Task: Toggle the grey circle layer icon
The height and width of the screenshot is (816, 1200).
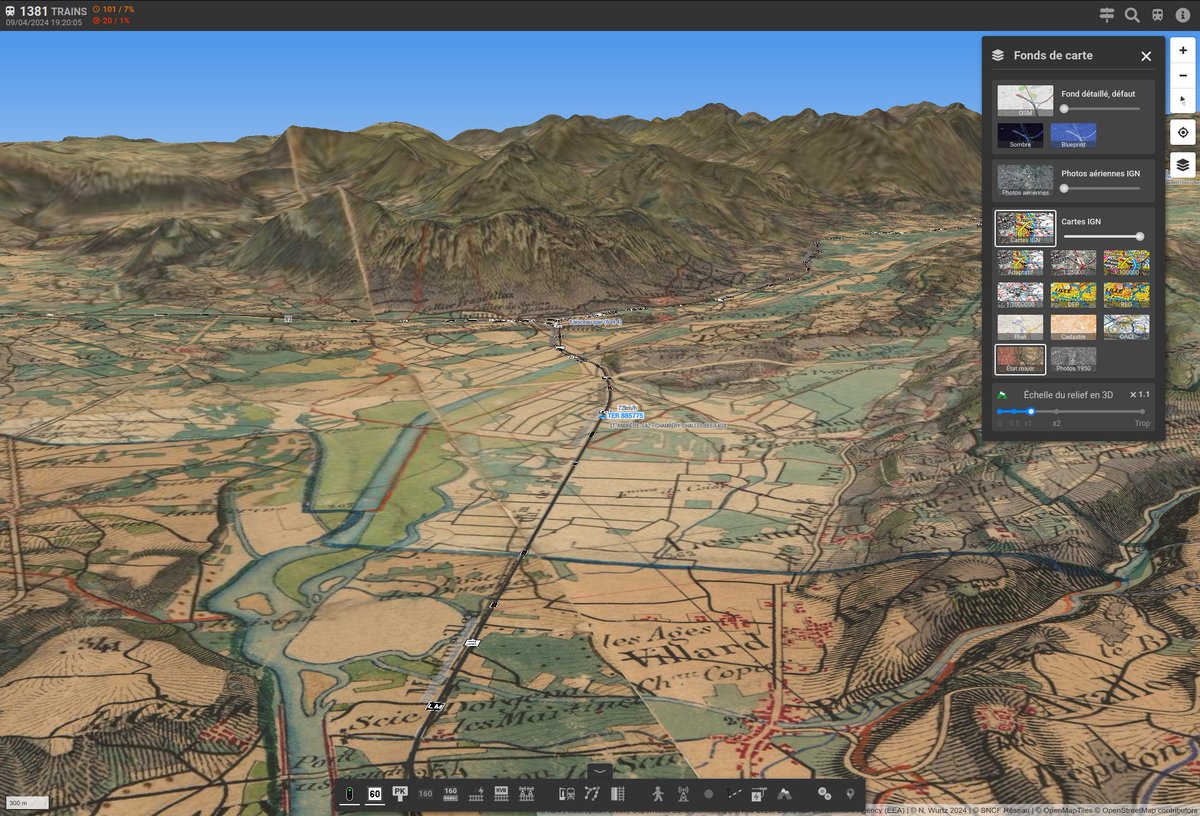Action: [x=708, y=793]
